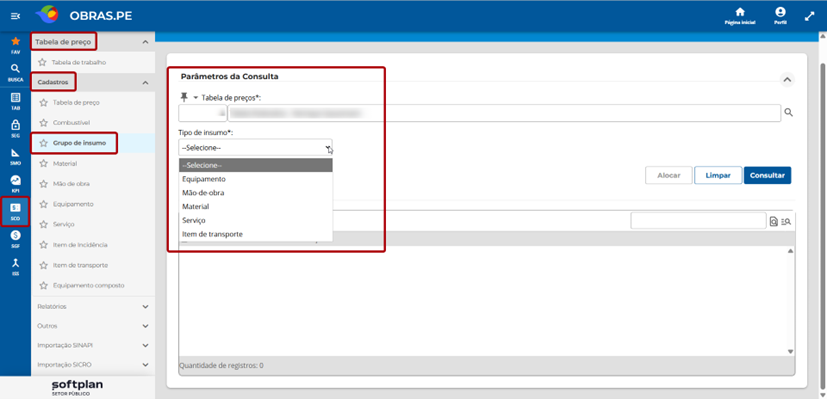Click the Consultar button
The width and height of the screenshot is (827, 399).
coord(767,176)
